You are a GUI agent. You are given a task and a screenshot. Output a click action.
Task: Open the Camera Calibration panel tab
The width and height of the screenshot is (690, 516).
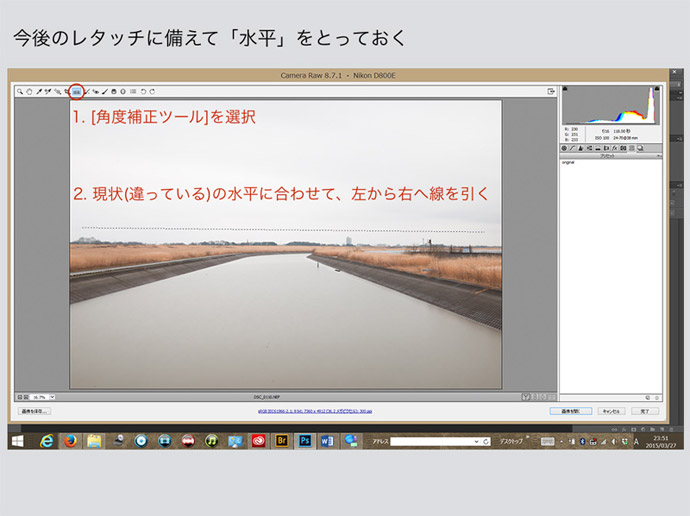point(623,148)
